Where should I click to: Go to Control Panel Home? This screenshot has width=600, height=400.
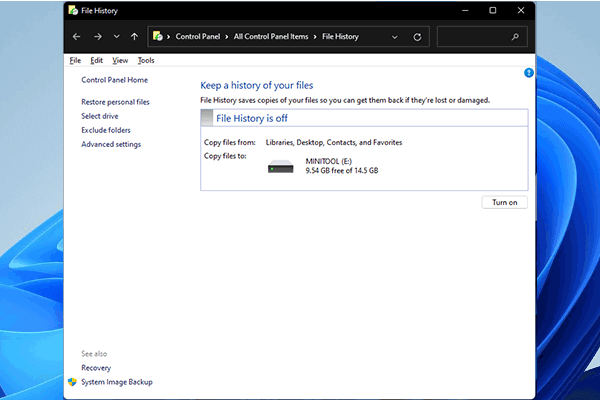click(114, 80)
